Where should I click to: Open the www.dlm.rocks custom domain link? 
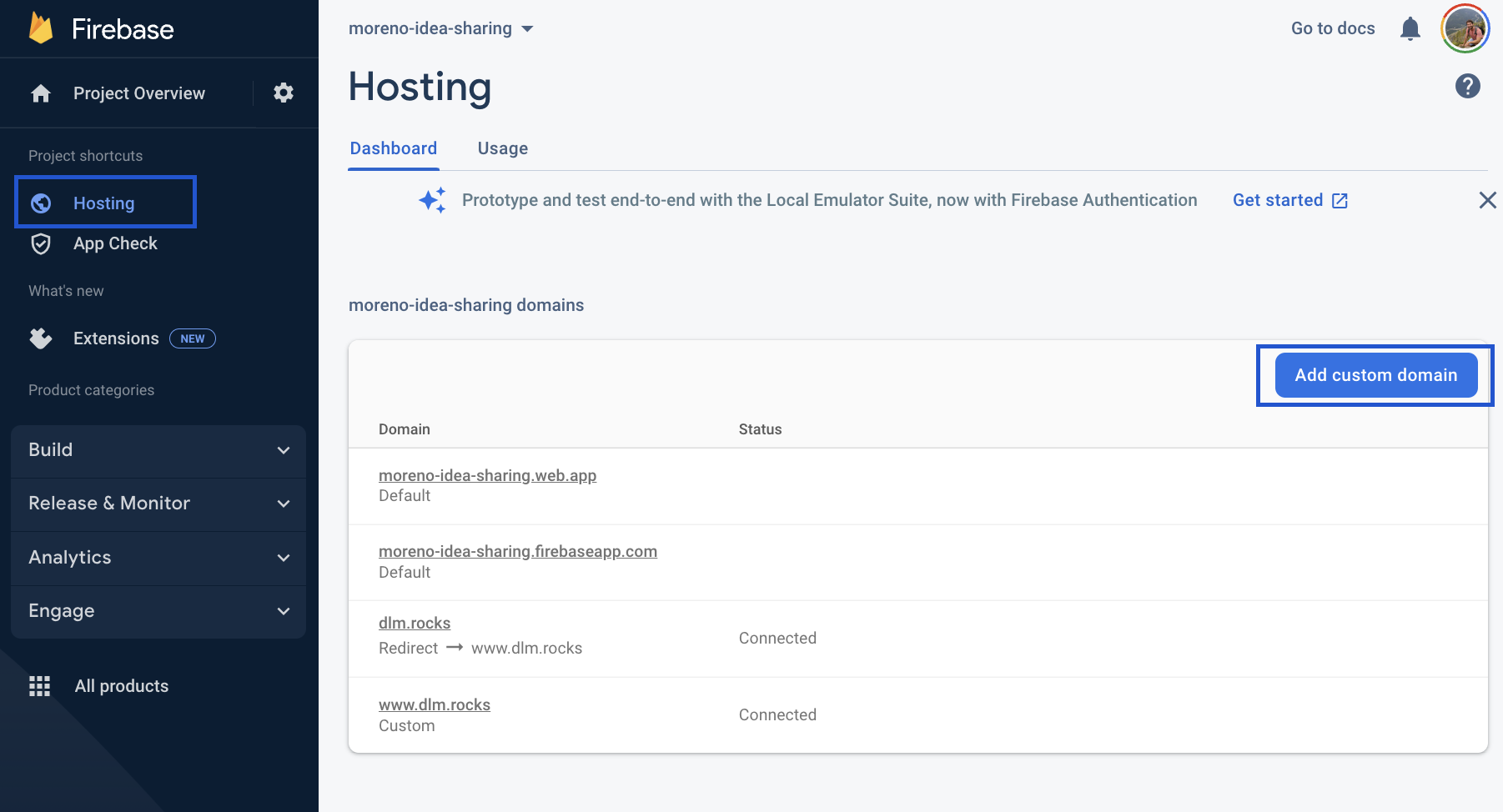435,704
